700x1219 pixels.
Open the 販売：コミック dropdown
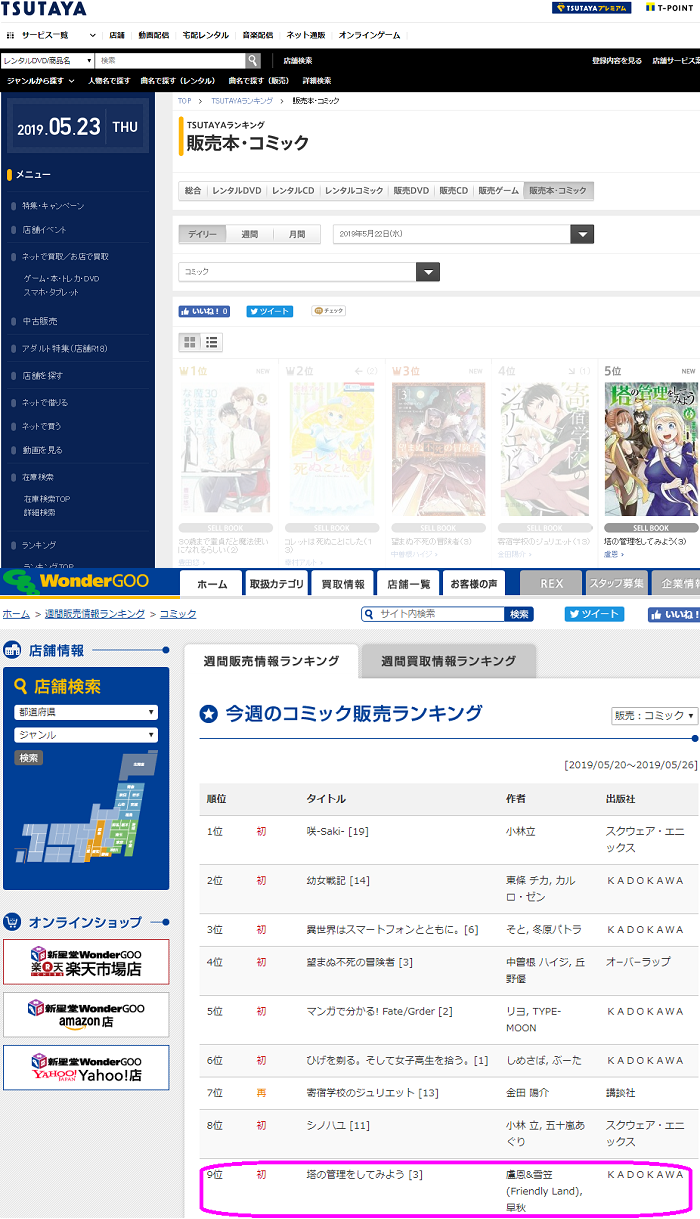point(654,716)
